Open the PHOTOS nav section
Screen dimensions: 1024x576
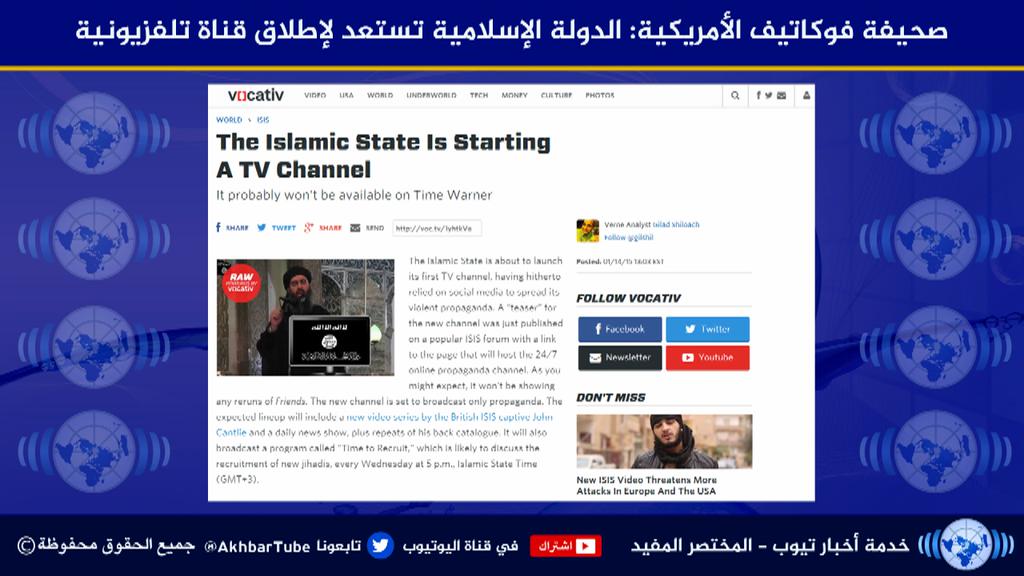pos(600,95)
